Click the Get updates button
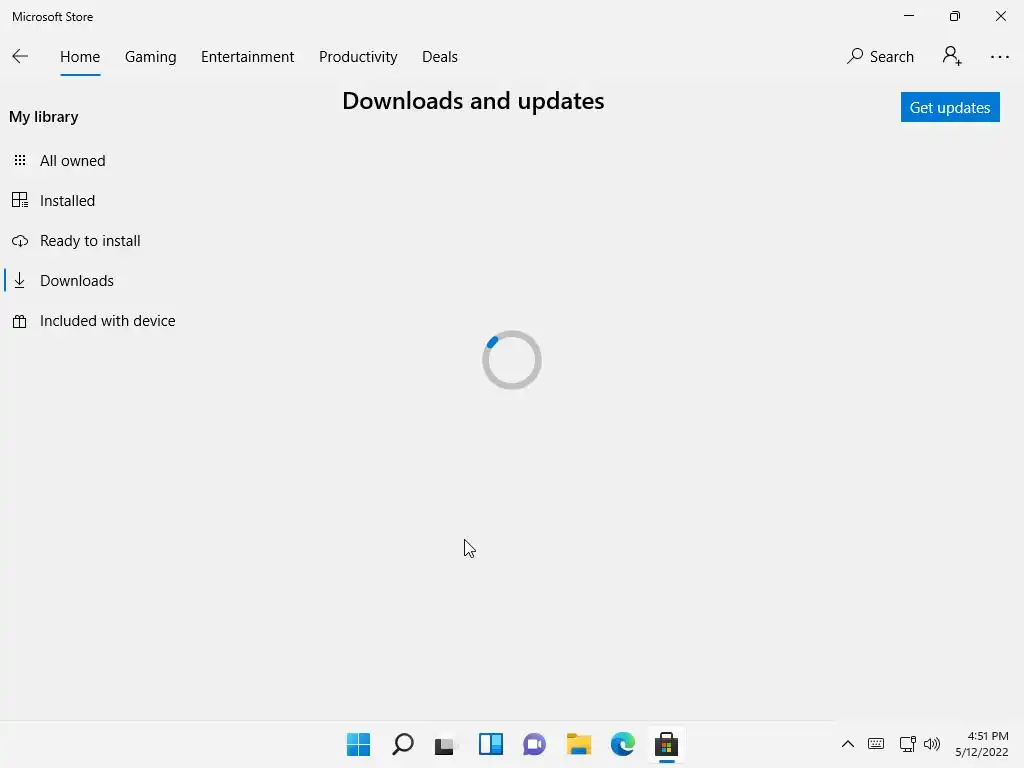1024x768 pixels. click(950, 107)
